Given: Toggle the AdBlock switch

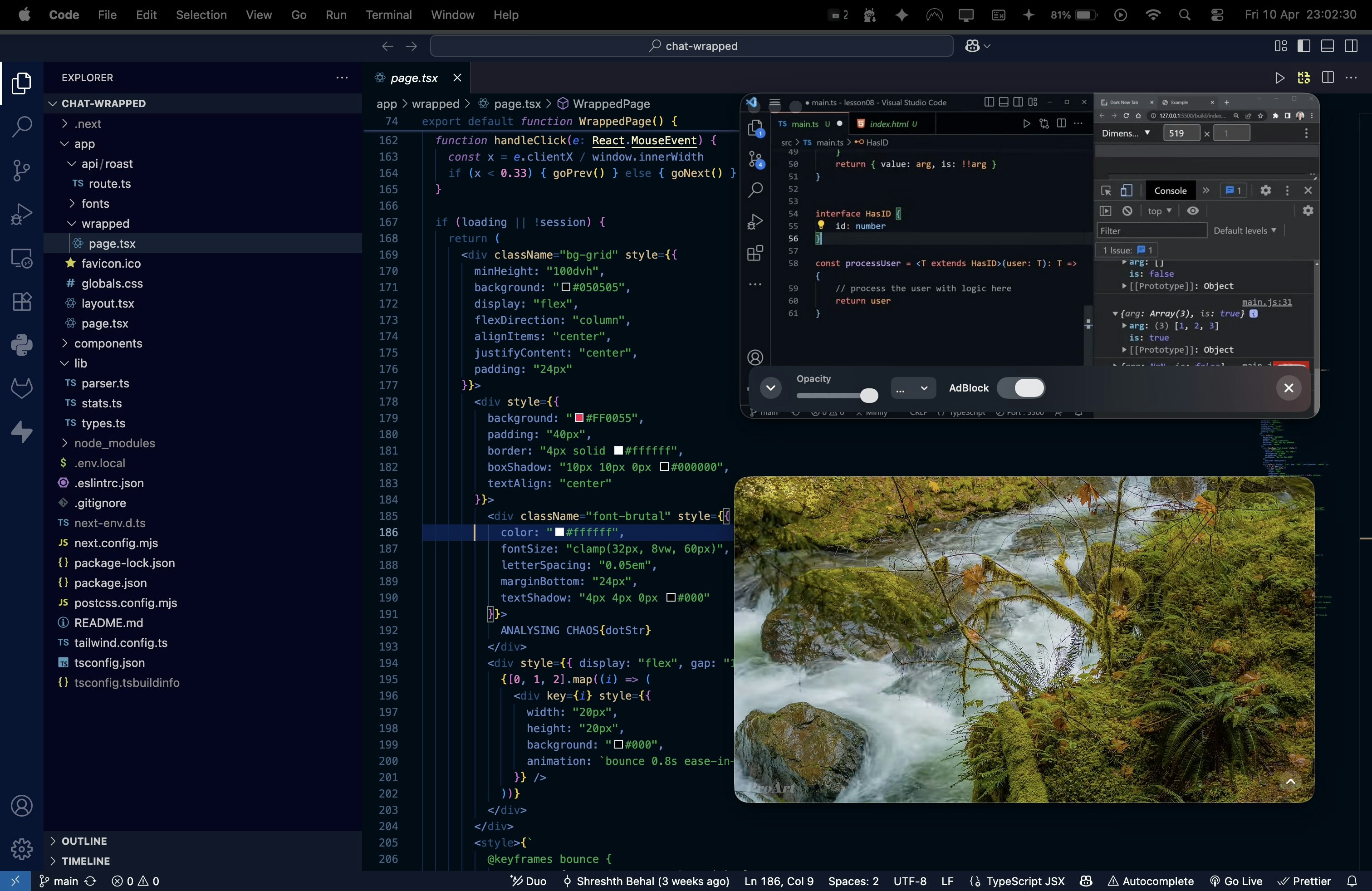Looking at the screenshot, I should pyautogui.click(x=1020, y=388).
